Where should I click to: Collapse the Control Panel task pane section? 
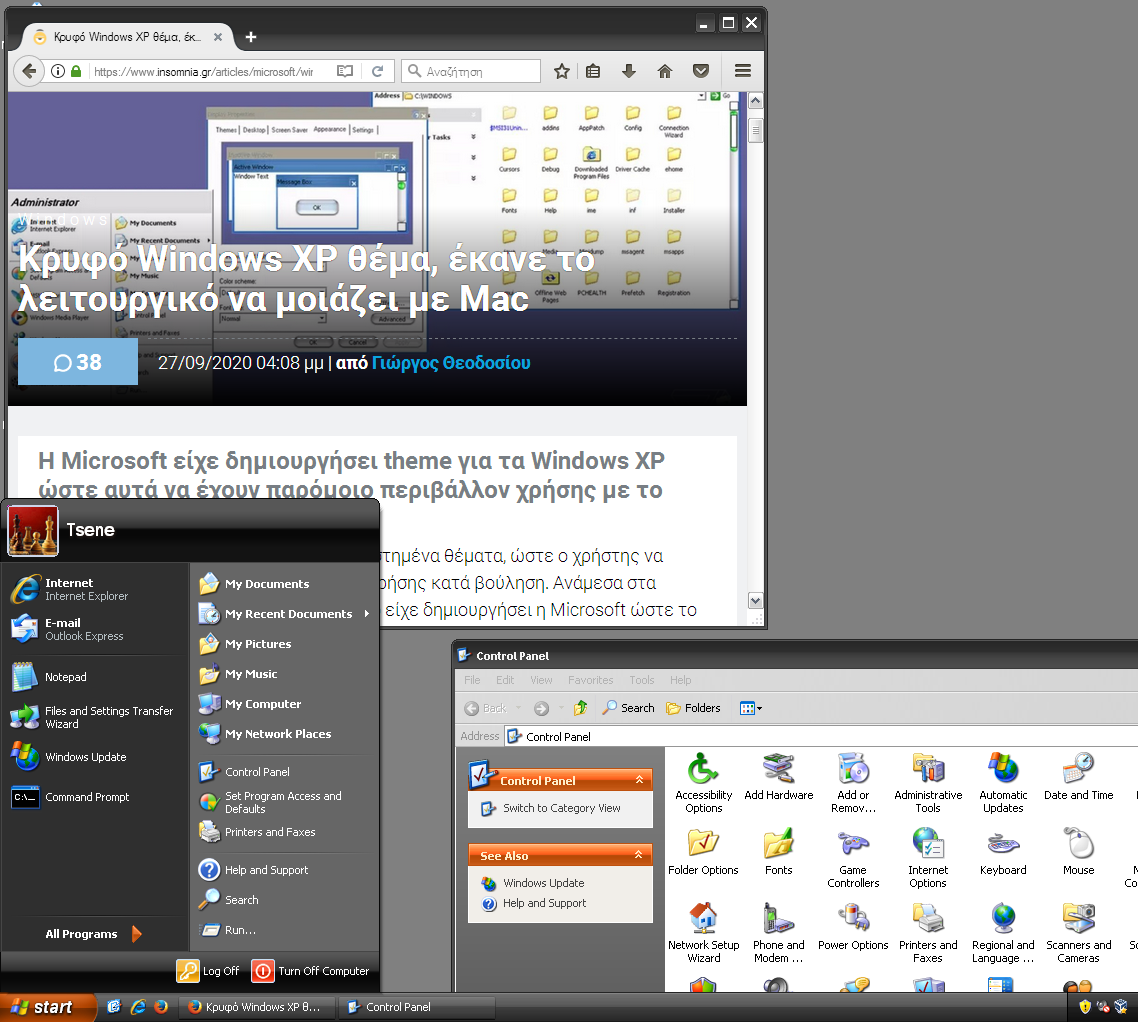pos(639,780)
